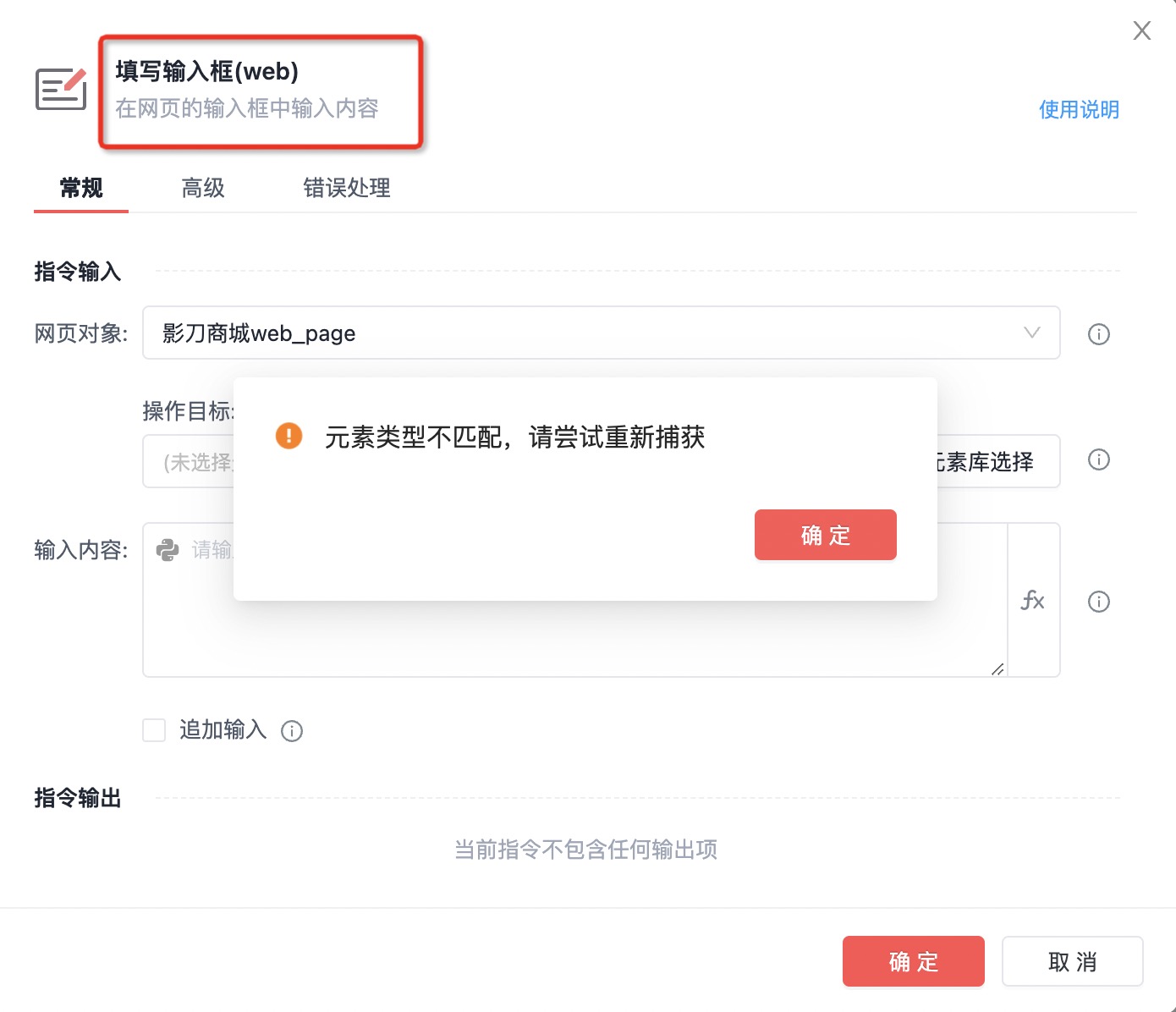Confirm the alert with 确定 button
This screenshot has height=1012, width=1176.
tap(825, 535)
